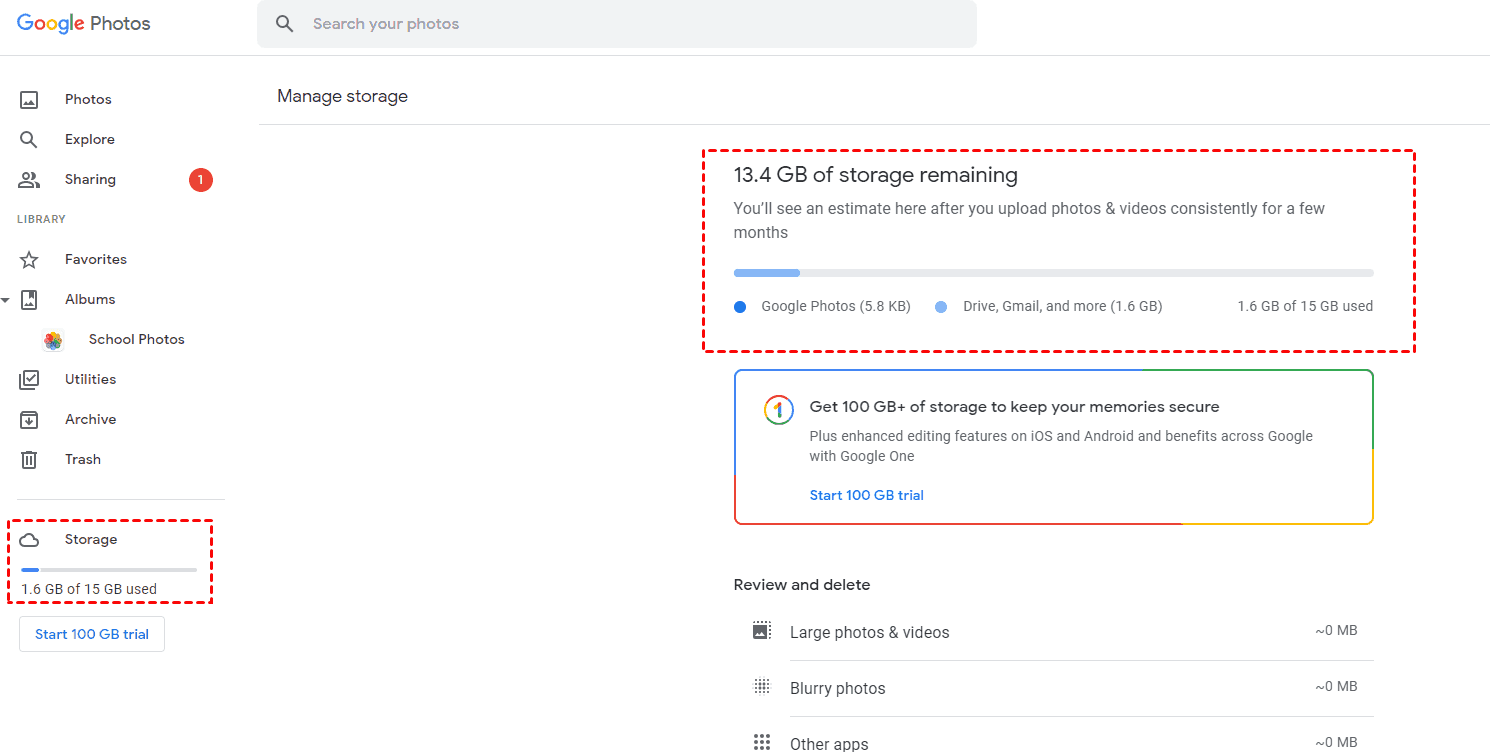Click the Photos icon in the sidebar
Image resolution: width=1490 pixels, height=752 pixels.
click(x=29, y=100)
